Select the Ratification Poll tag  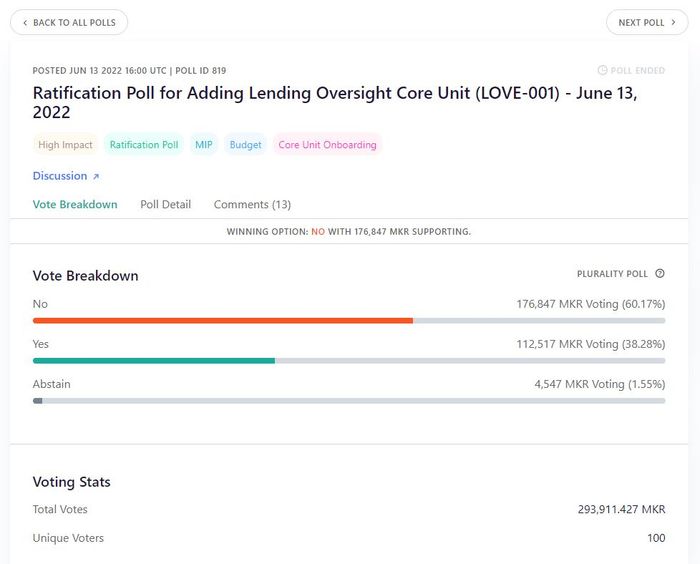(x=144, y=145)
